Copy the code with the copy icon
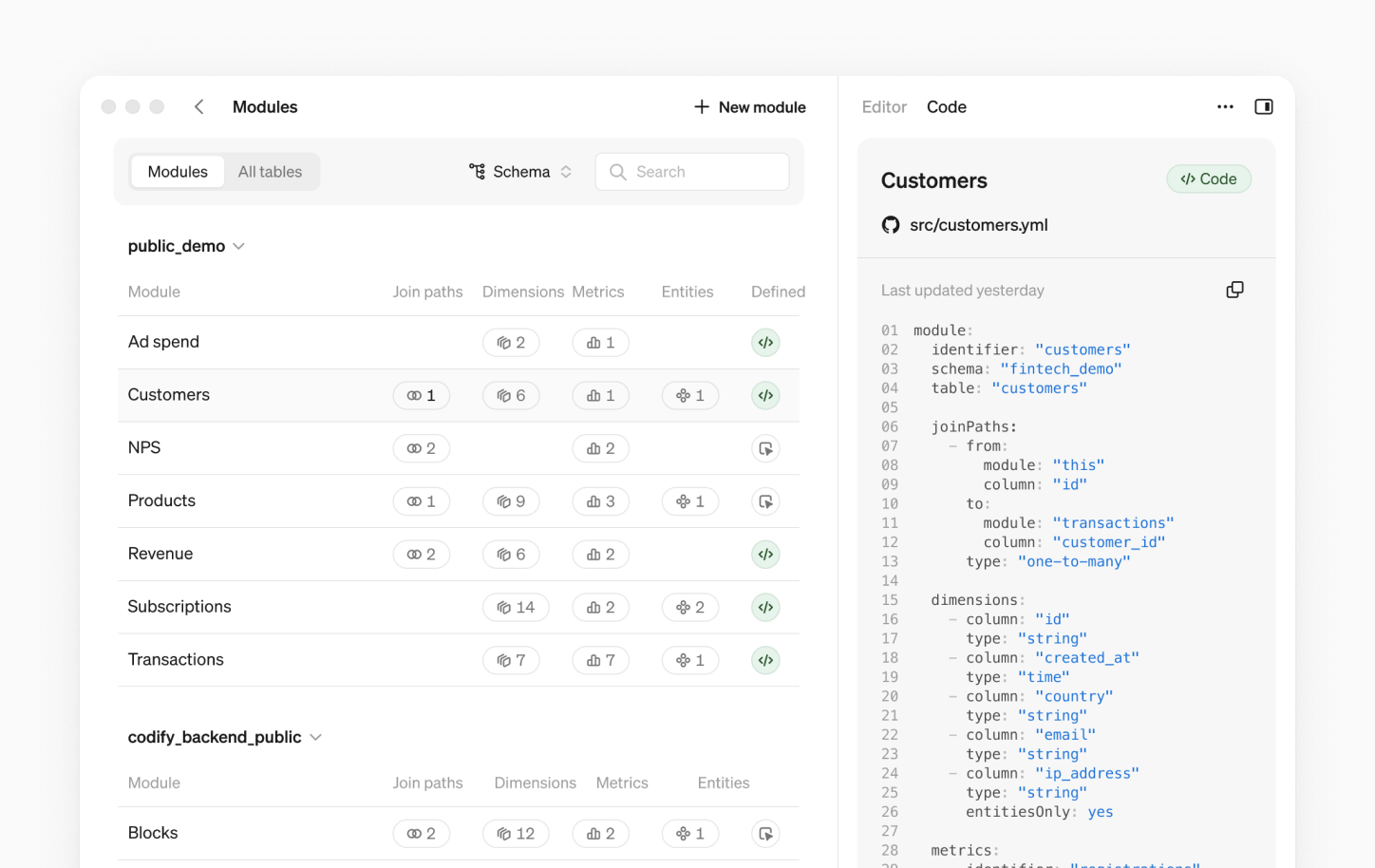 tap(1234, 290)
